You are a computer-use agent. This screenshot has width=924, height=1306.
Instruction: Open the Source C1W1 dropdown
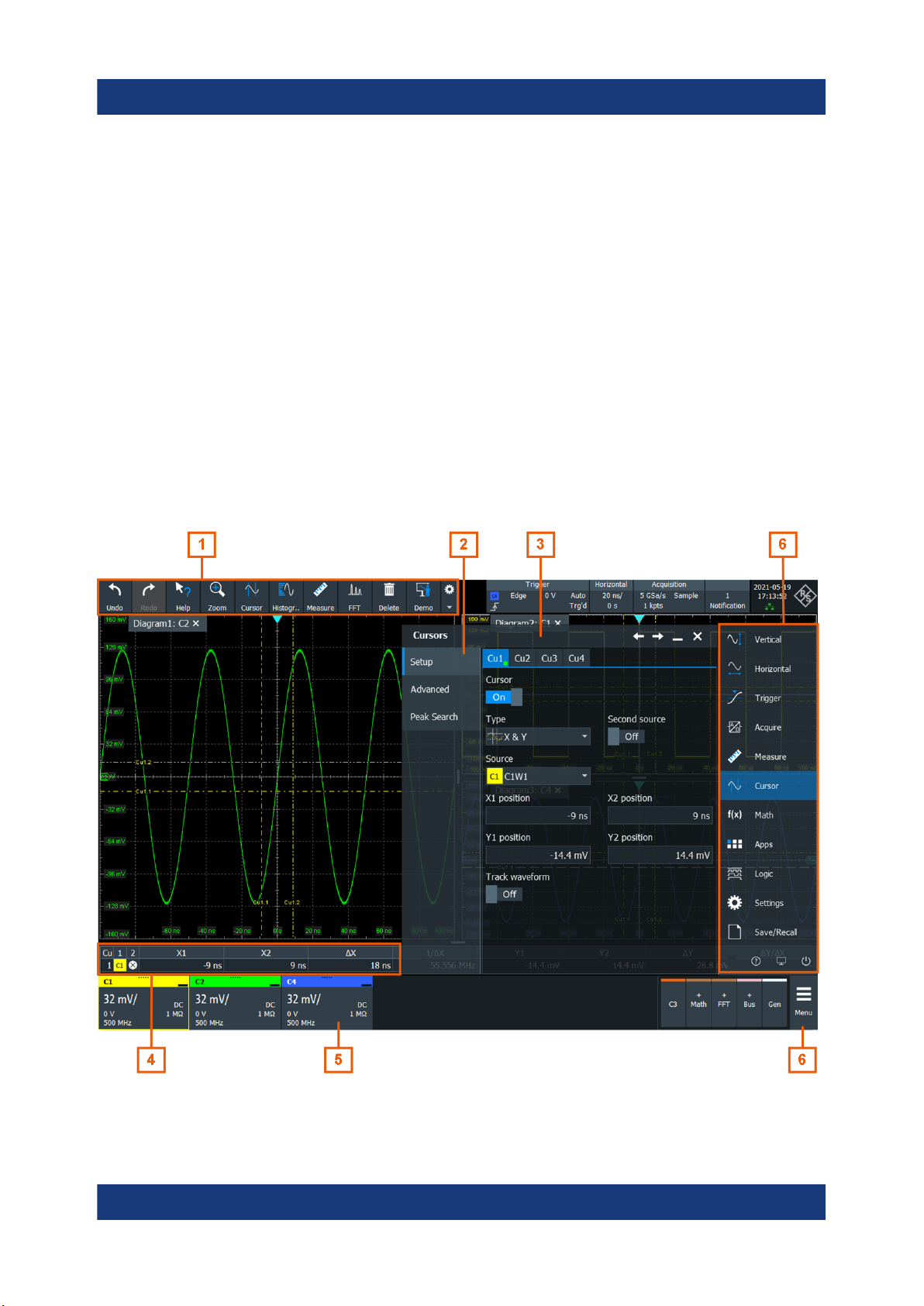538,776
